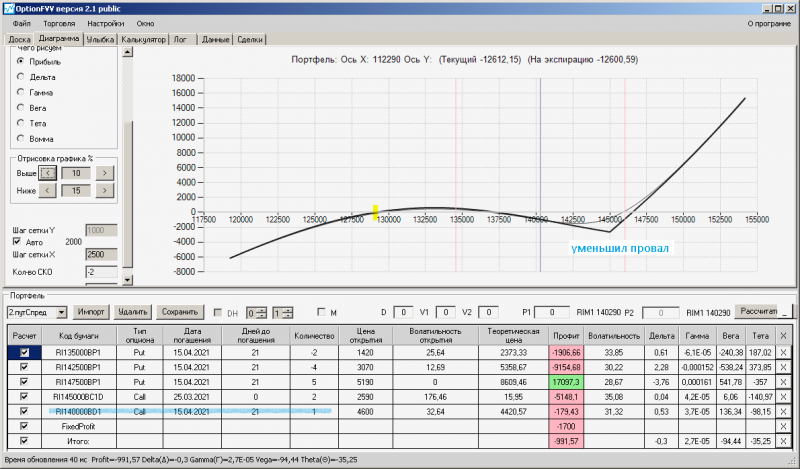
Task: Click the left panel scrollbar down arrow
Action: (128, 280)
